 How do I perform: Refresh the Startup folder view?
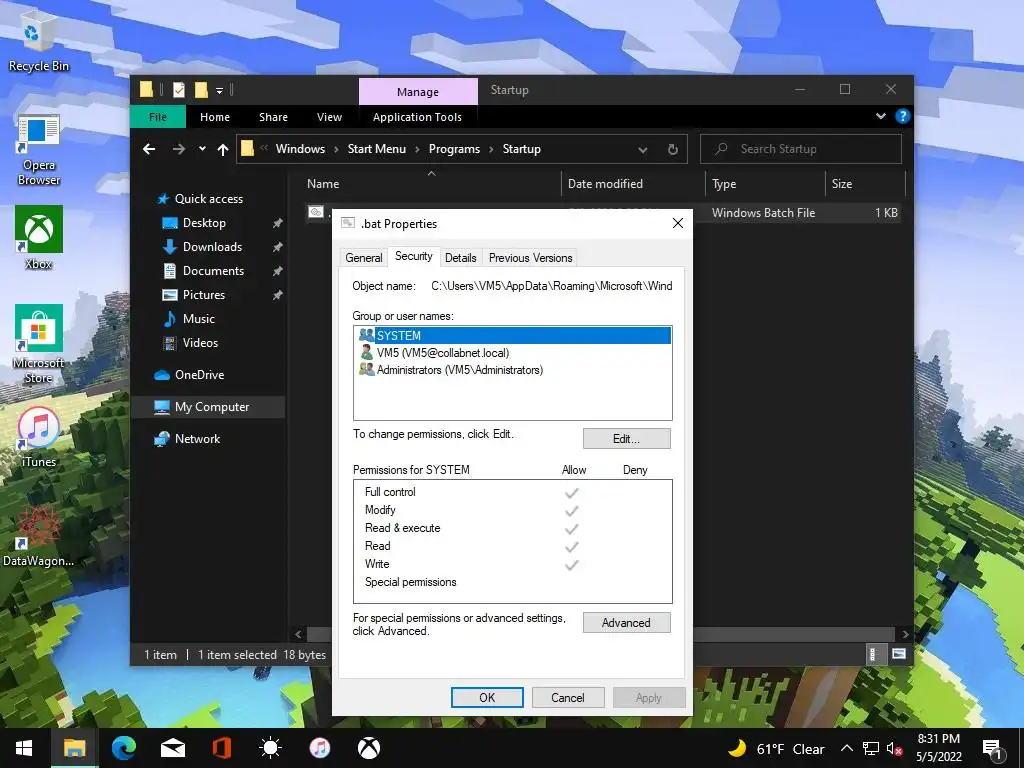coord(673,150)
